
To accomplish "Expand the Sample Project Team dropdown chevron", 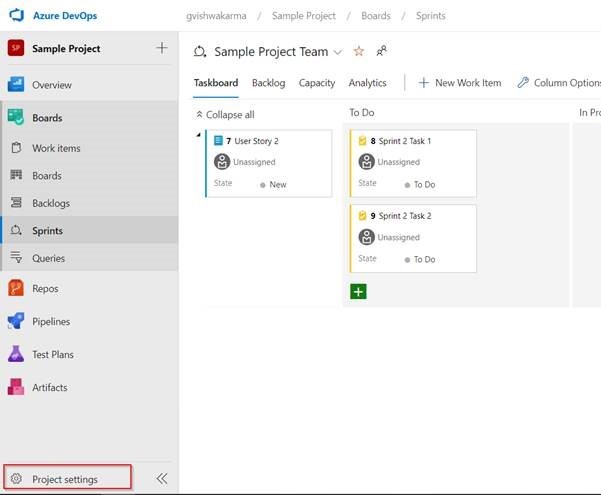I will point(338,52).
